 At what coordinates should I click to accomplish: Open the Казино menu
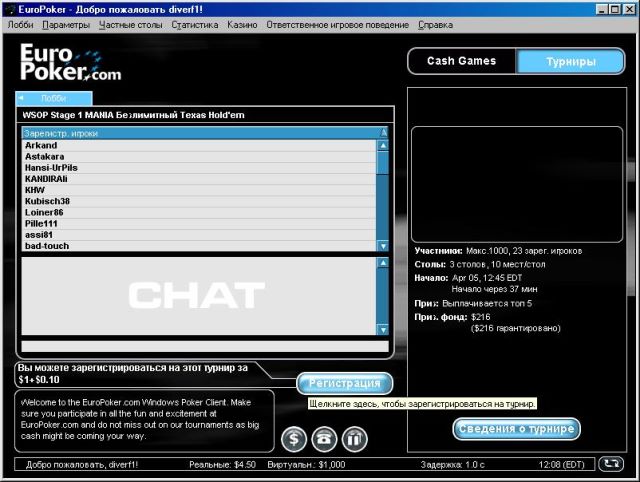pos(242,25)
